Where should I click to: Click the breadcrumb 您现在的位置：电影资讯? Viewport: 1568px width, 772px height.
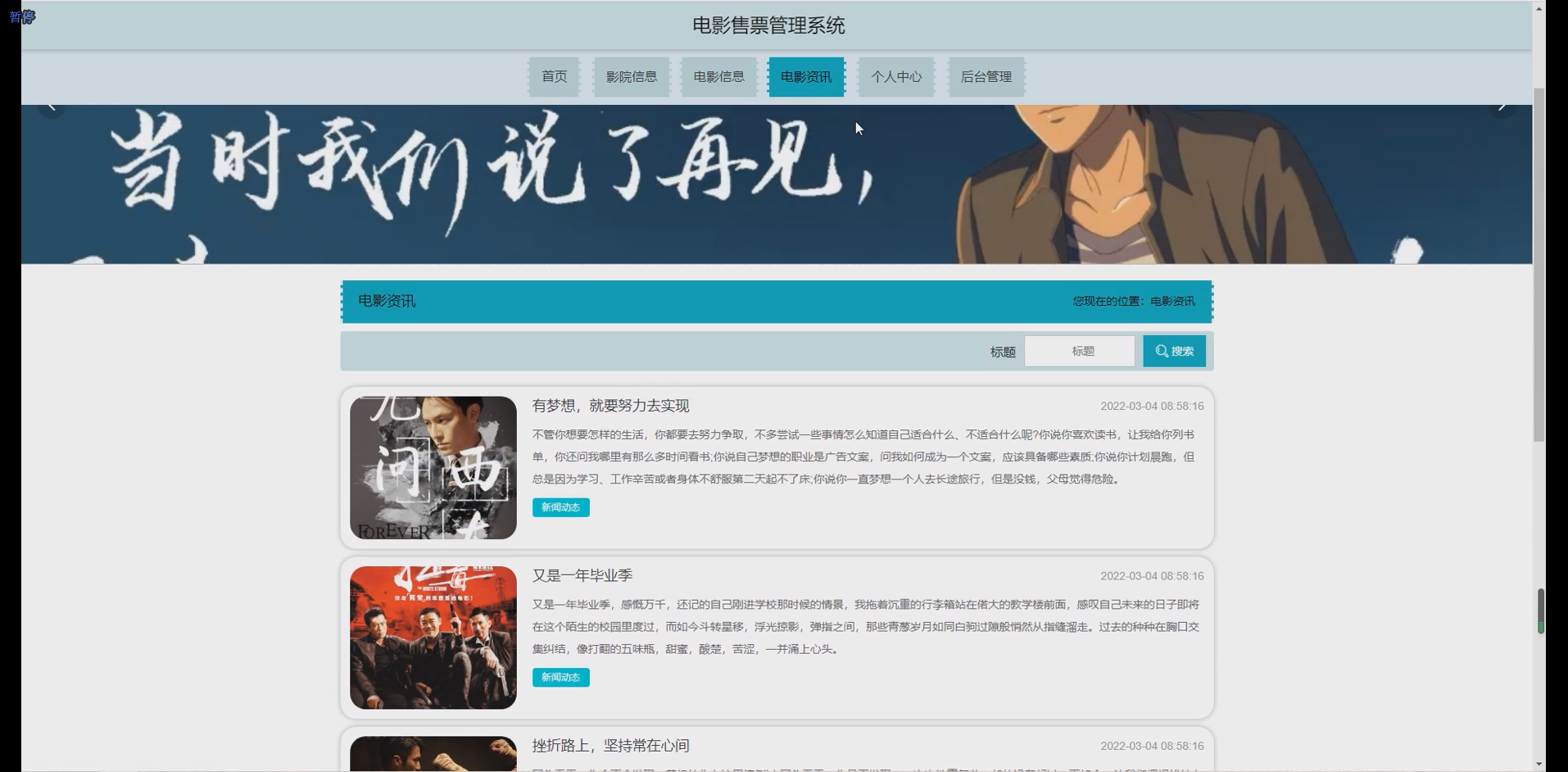[x=1134, y=302]
